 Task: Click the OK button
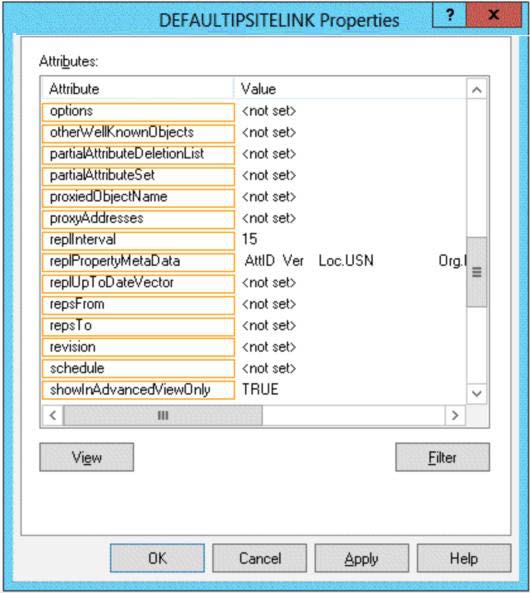click(x=157, y=558)
